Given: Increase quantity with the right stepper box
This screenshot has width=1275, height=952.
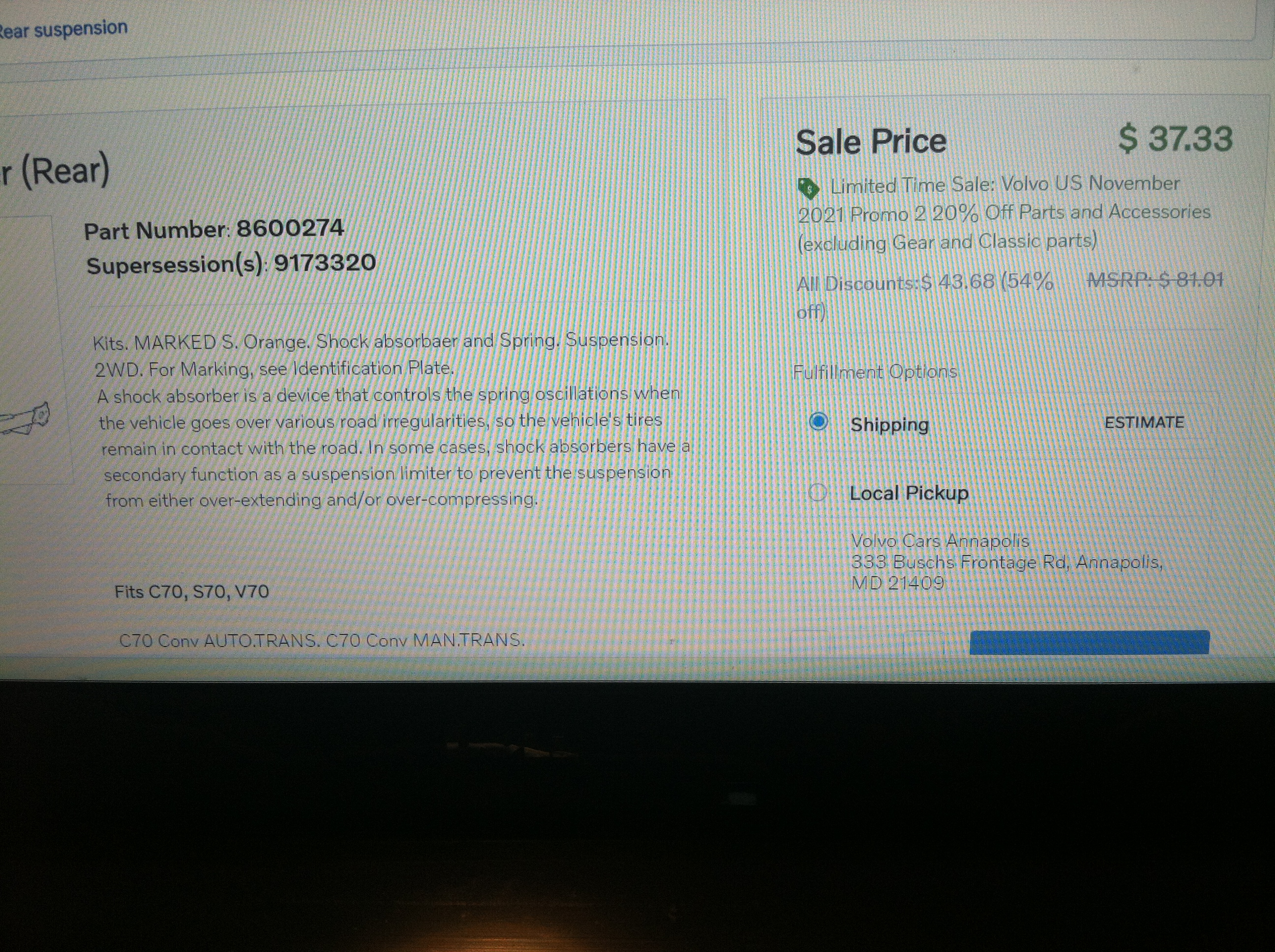Looking at the screenshot, I should tap(923, 643).
